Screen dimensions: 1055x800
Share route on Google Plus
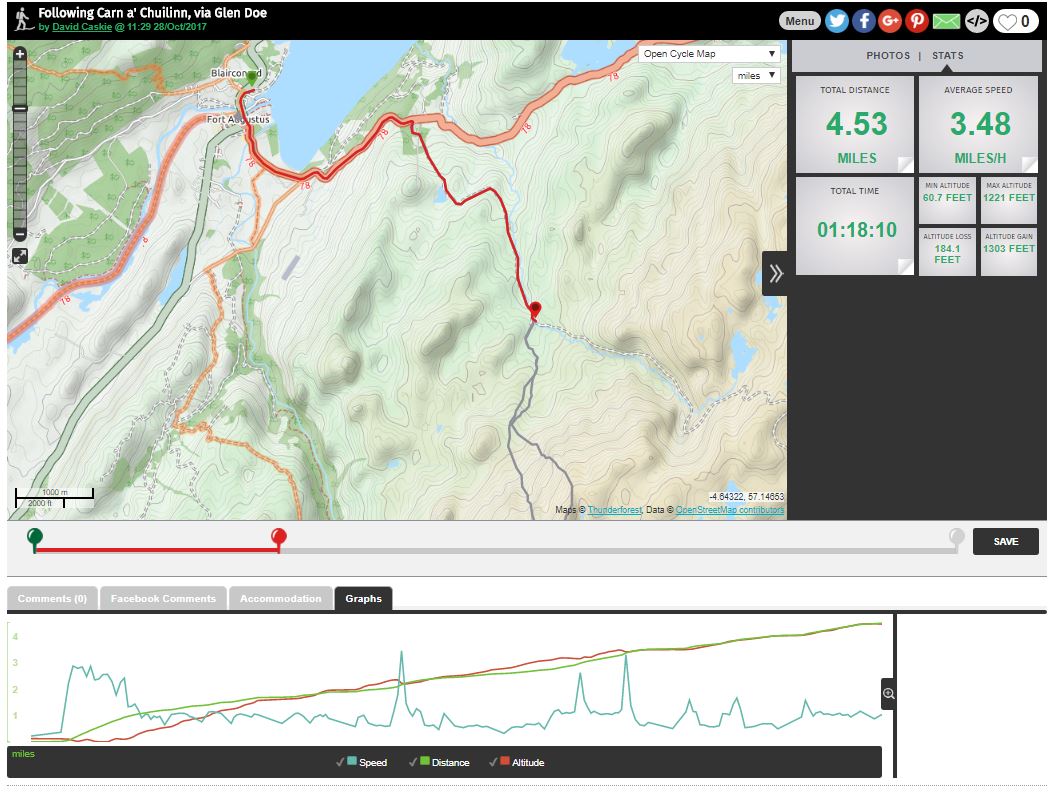[890, 21]
